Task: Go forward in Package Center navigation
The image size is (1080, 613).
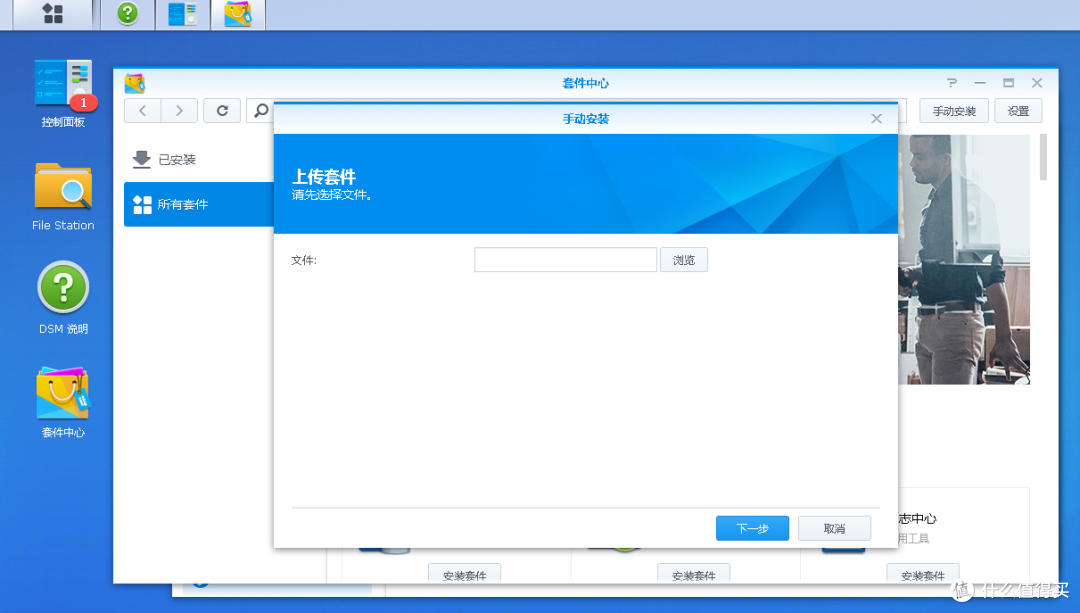Action: point(179,110)
